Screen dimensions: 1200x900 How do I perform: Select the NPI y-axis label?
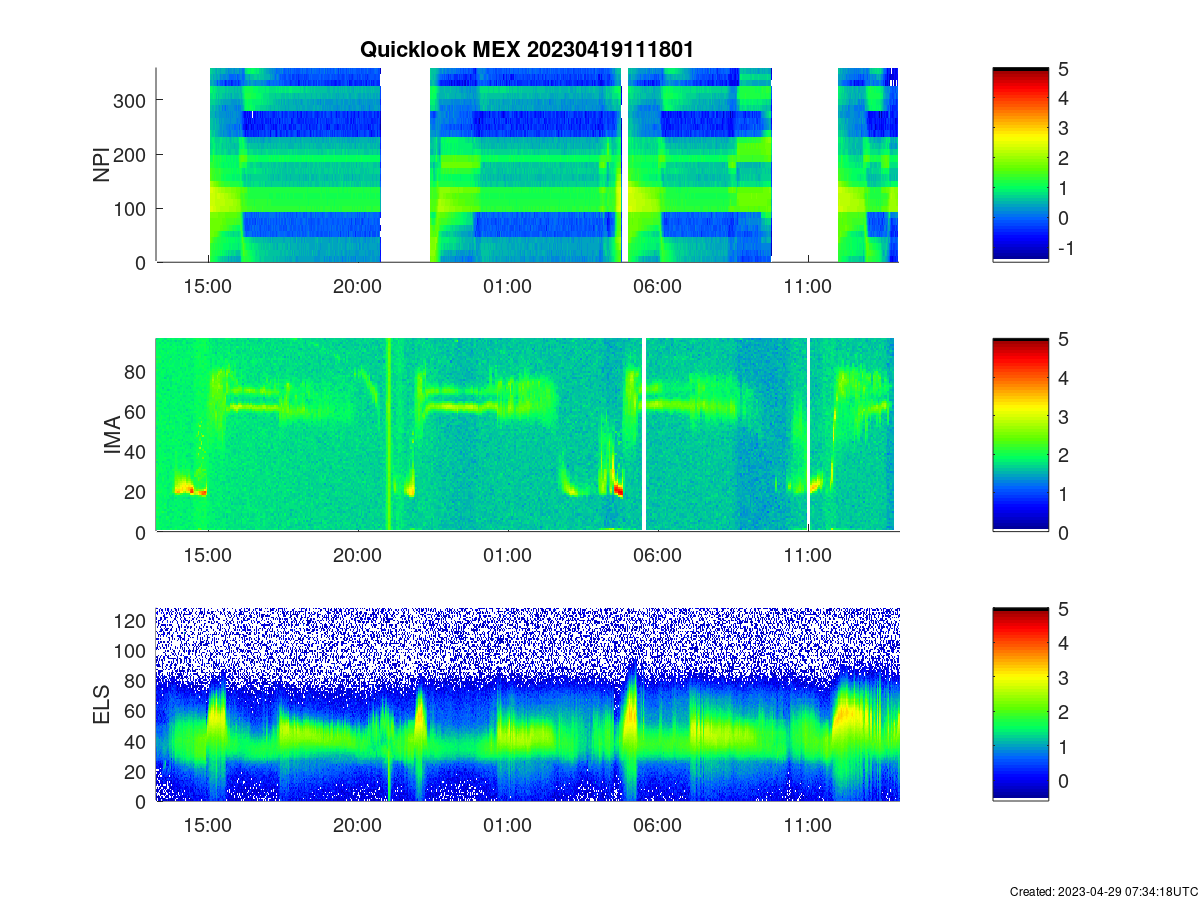[102, 165]
